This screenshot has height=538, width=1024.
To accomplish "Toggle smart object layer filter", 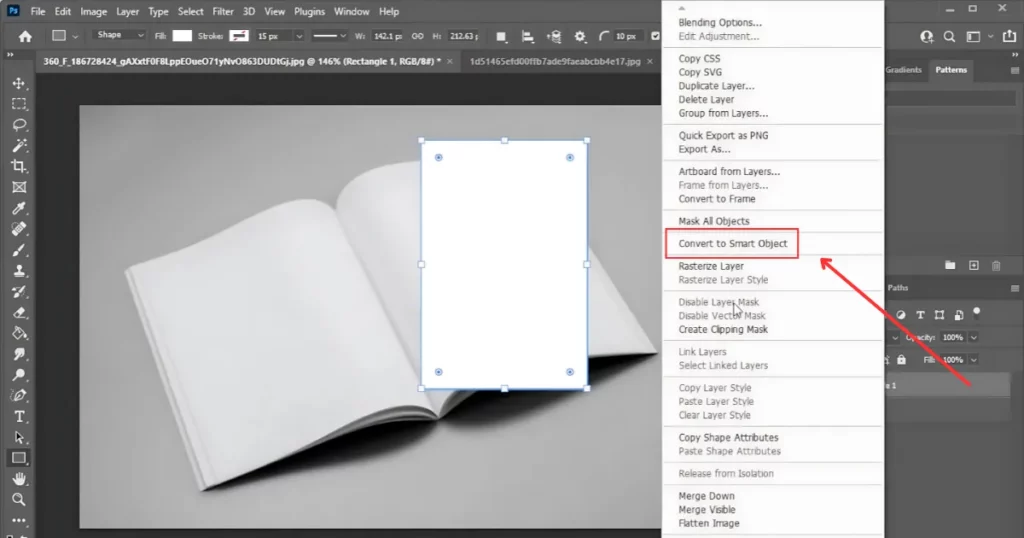I will (x=959, y=315).
